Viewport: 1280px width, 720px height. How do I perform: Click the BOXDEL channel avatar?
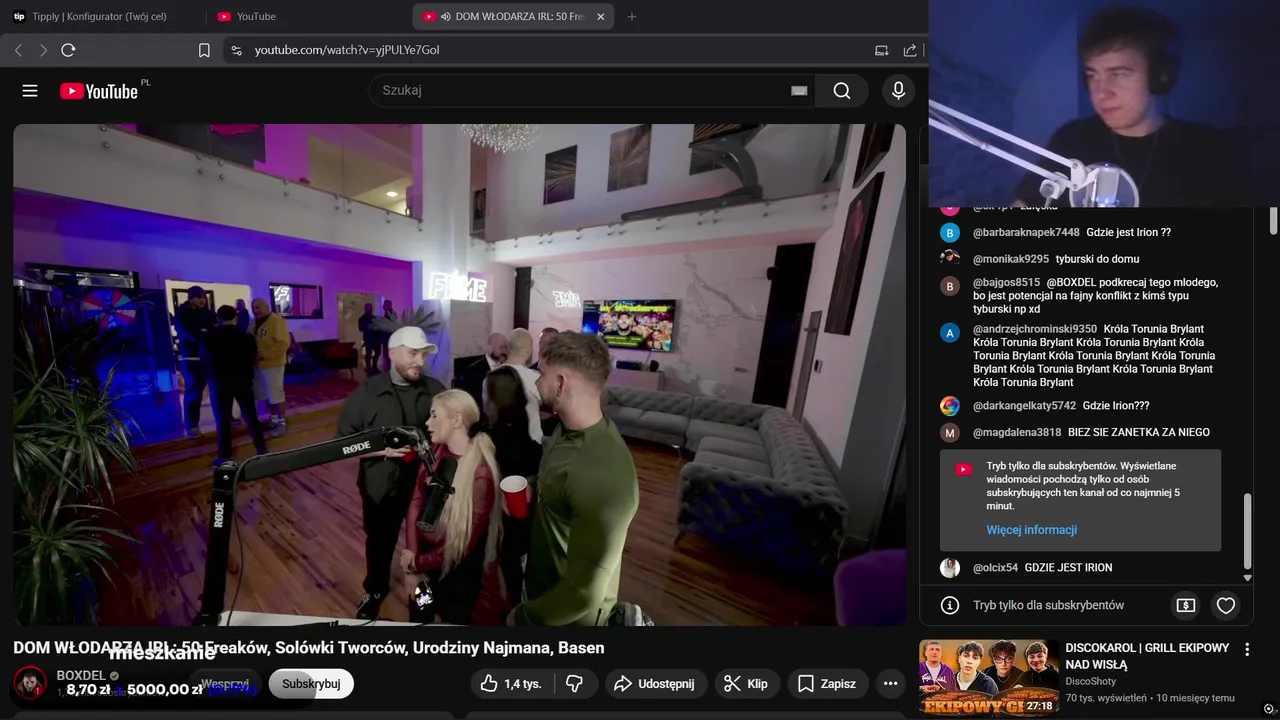pyautogui.click(x=30, y=683)
